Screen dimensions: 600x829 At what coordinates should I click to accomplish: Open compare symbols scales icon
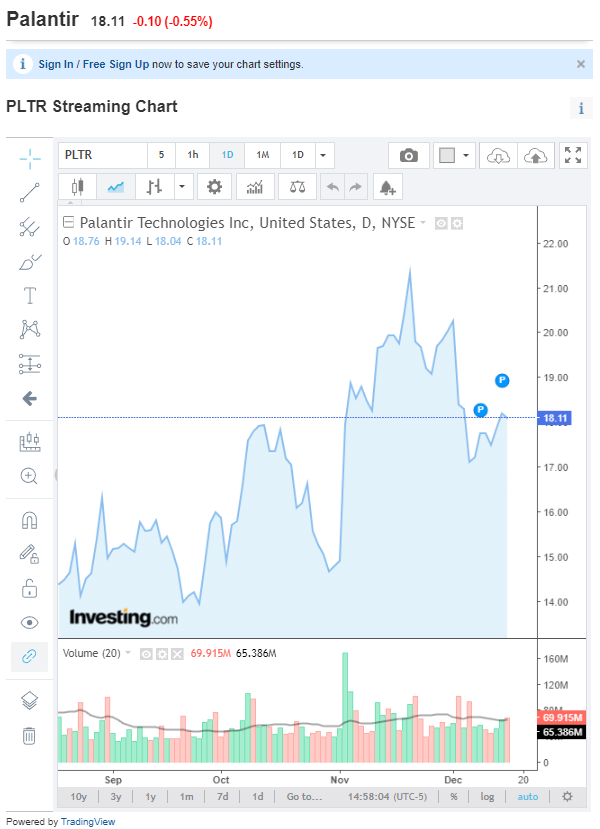click(x=297, y=187)
